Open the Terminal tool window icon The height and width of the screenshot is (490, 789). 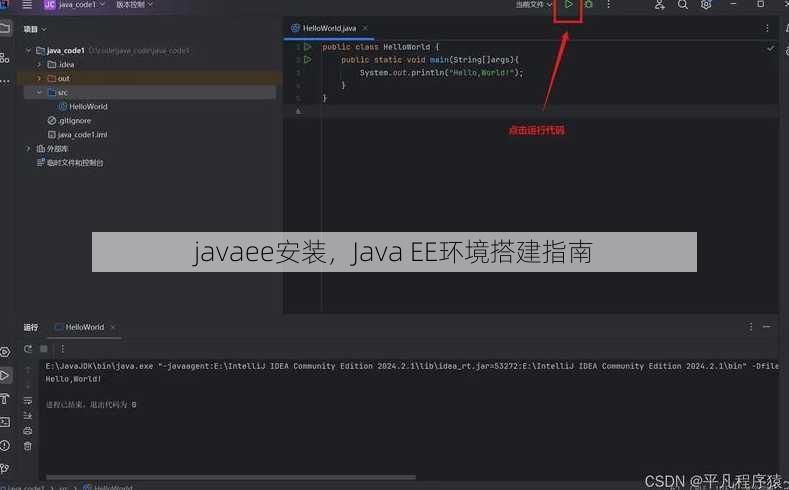[5, 422]
